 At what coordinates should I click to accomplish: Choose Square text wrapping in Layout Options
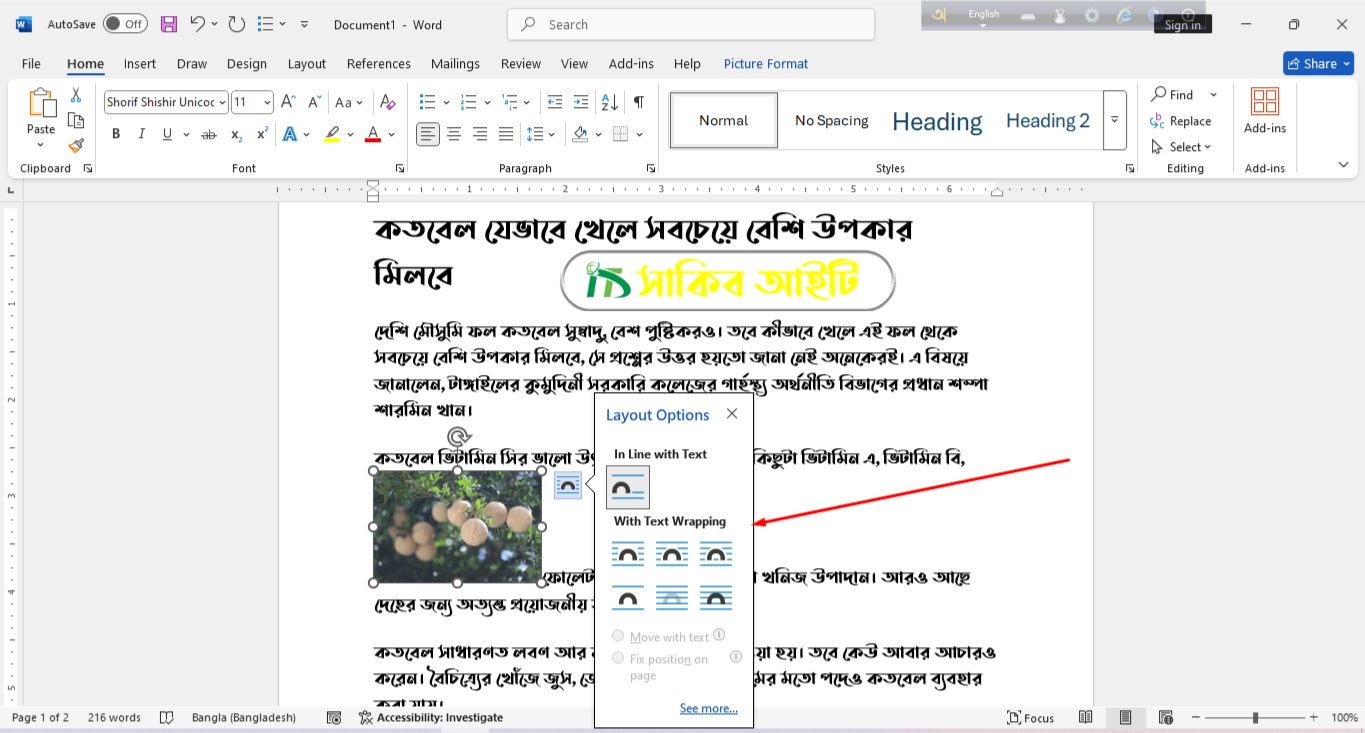(628, 553)
